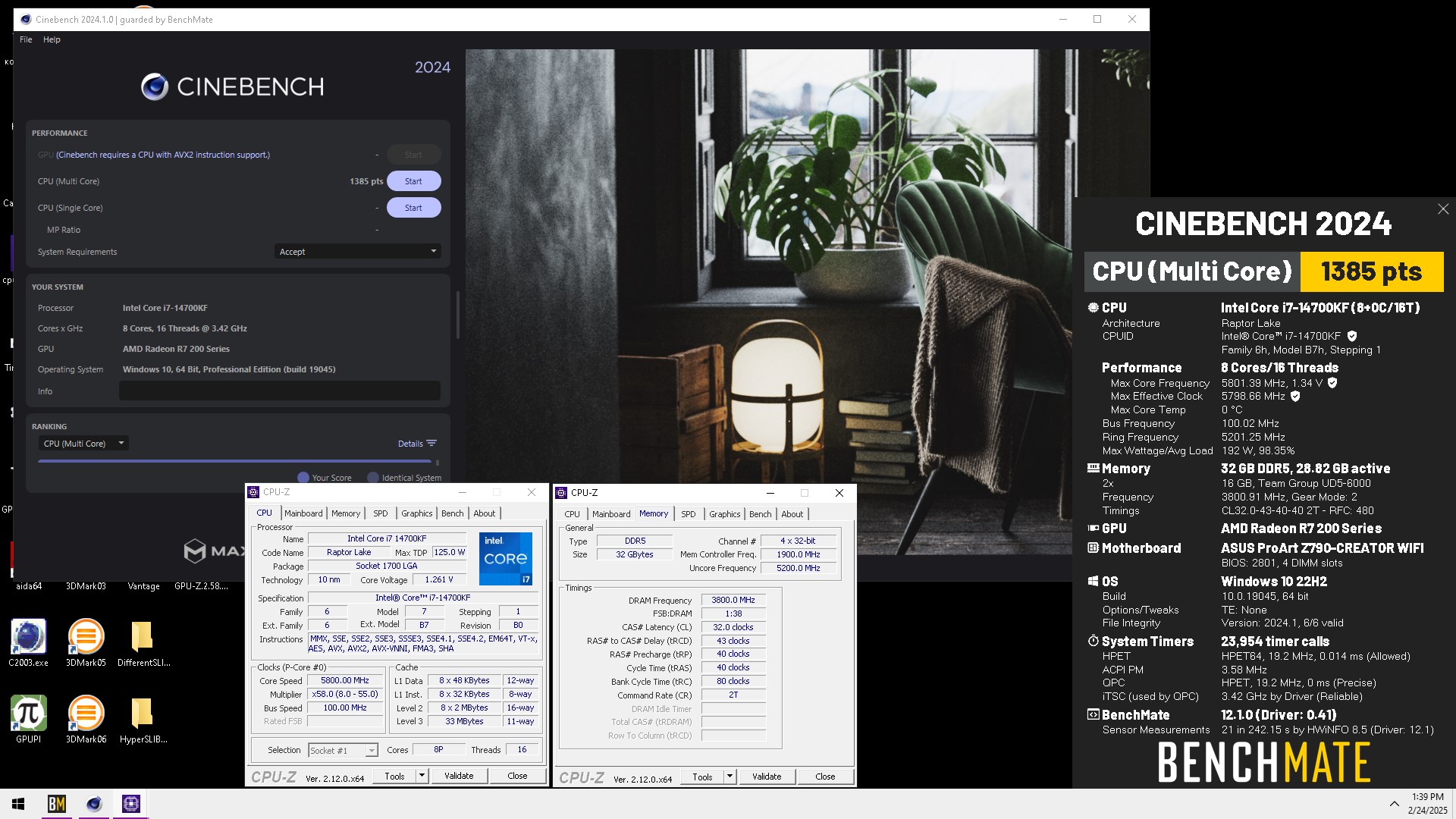Screen dimensions: 1456x819
Task: Click the Cinebench panel vertical scrollbar
Action: [458, 315]
